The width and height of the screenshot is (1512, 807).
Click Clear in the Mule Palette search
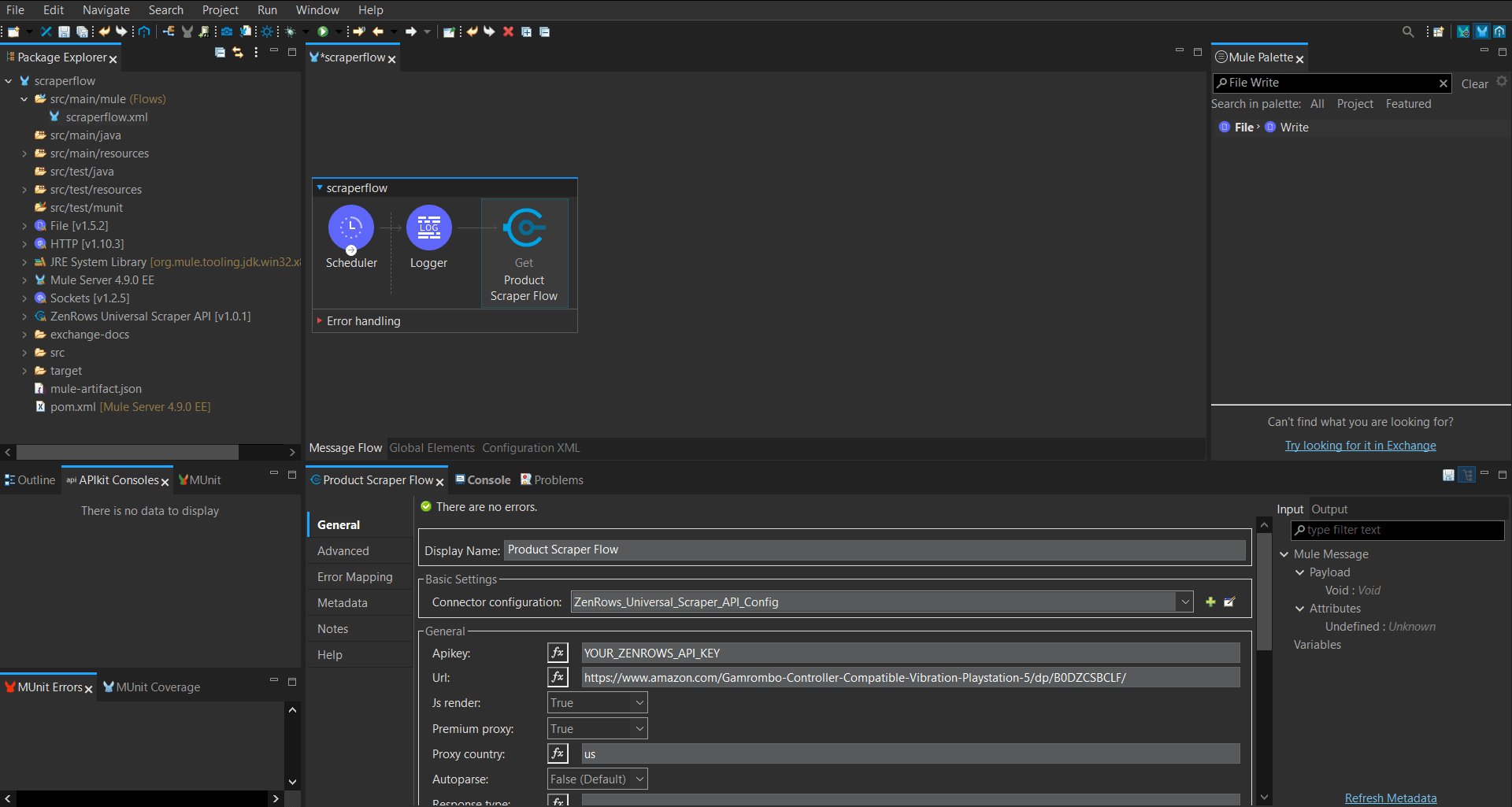coord(1474,83)
